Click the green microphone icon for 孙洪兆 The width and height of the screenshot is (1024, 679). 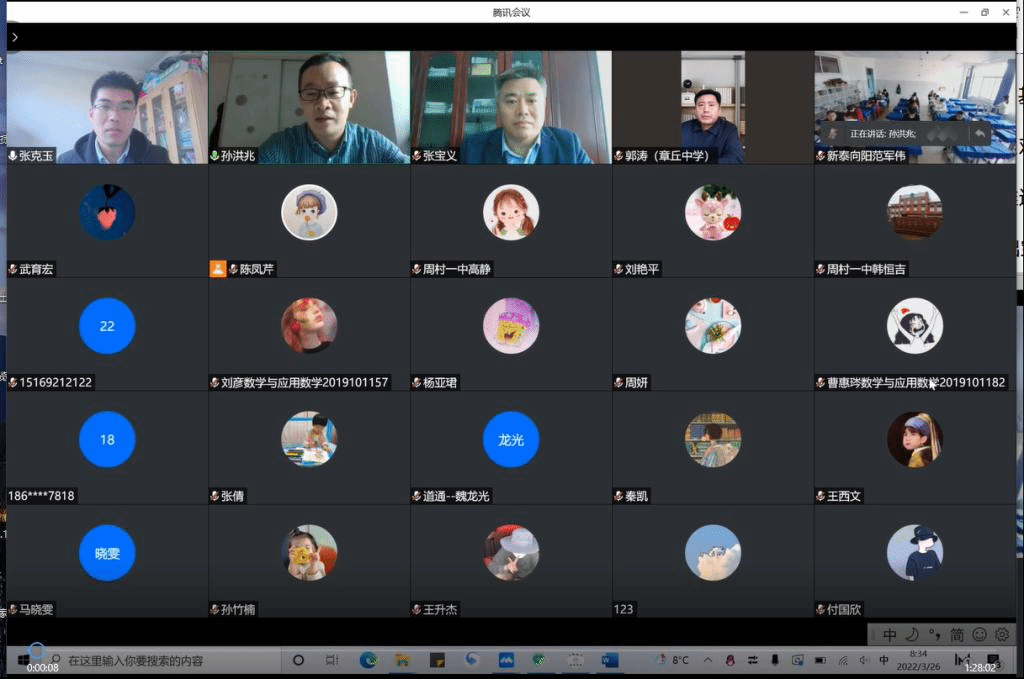tap(214, 156)
